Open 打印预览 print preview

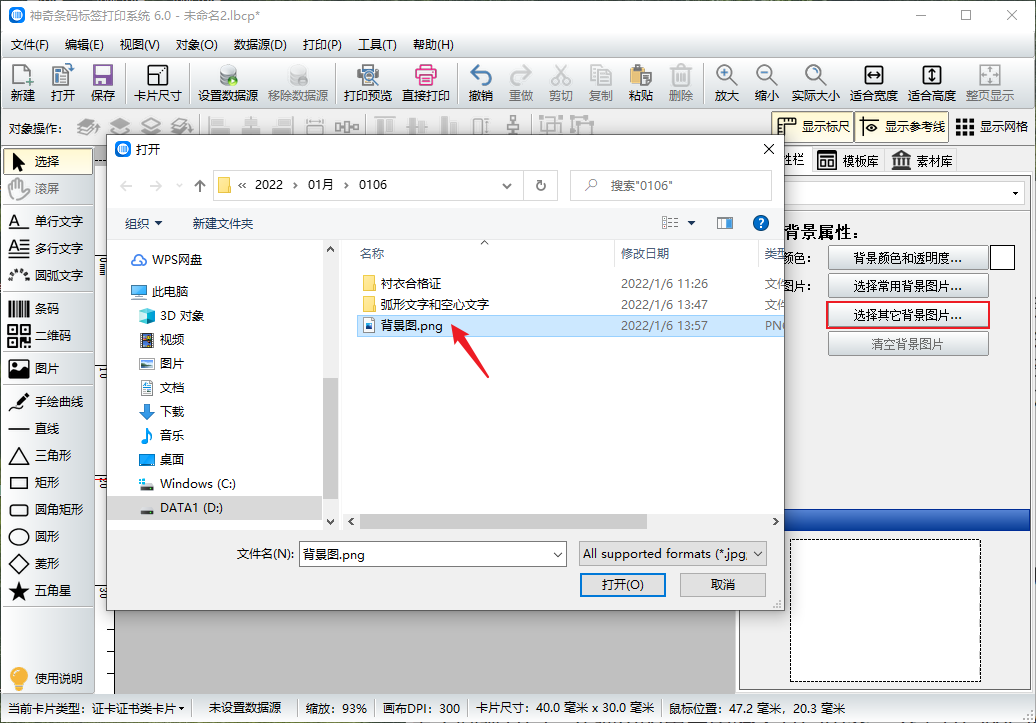[368, 83]
